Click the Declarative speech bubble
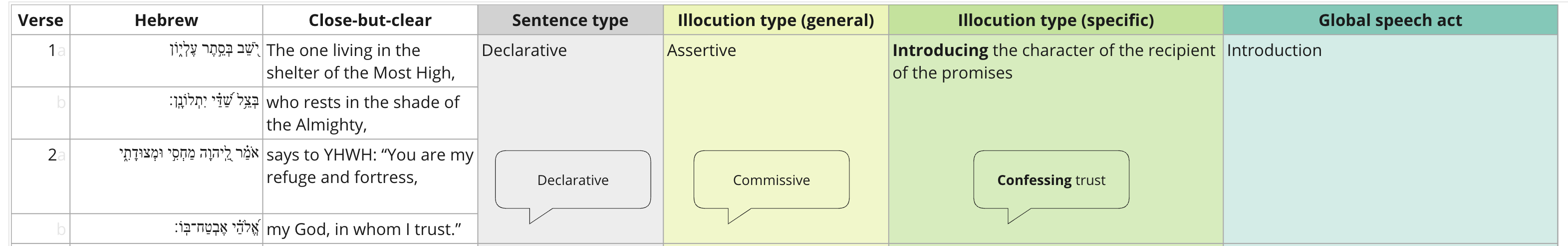Image resolution: width=1568 pixels, height=246 pixels. (572, 180)
